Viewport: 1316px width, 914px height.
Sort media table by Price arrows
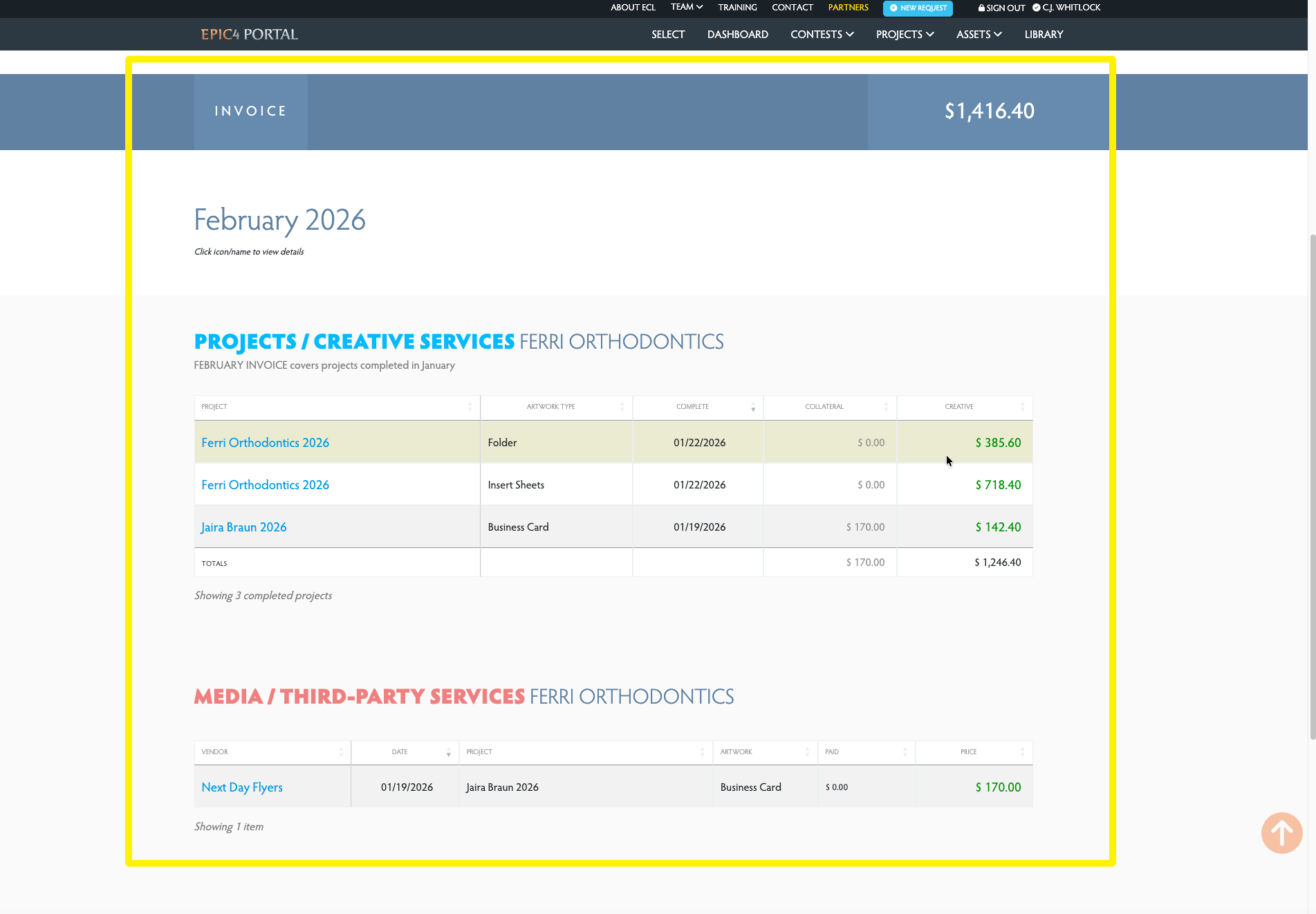(1023, 752)
